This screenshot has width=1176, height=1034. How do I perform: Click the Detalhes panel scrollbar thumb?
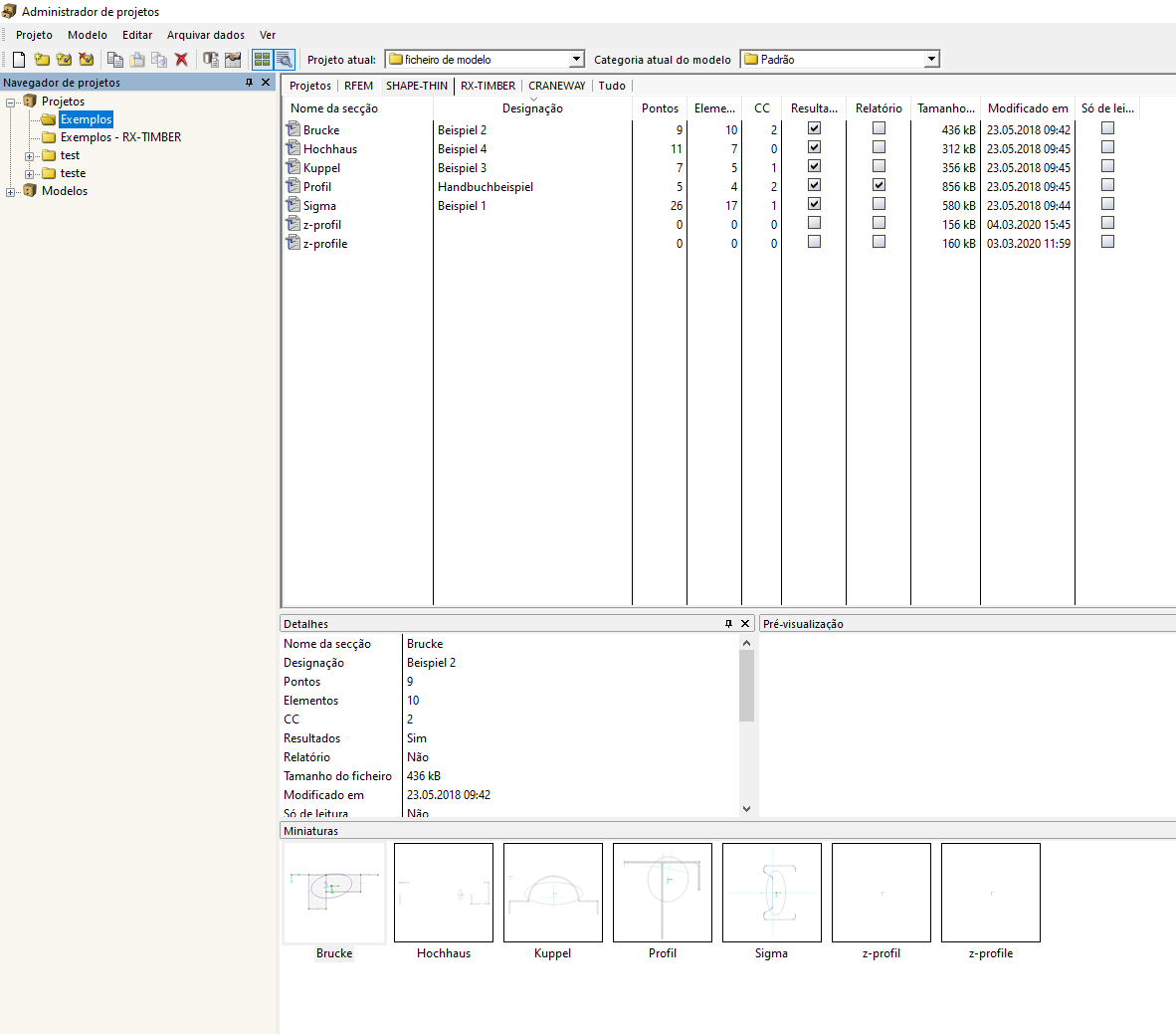click(x=746, y=685)
